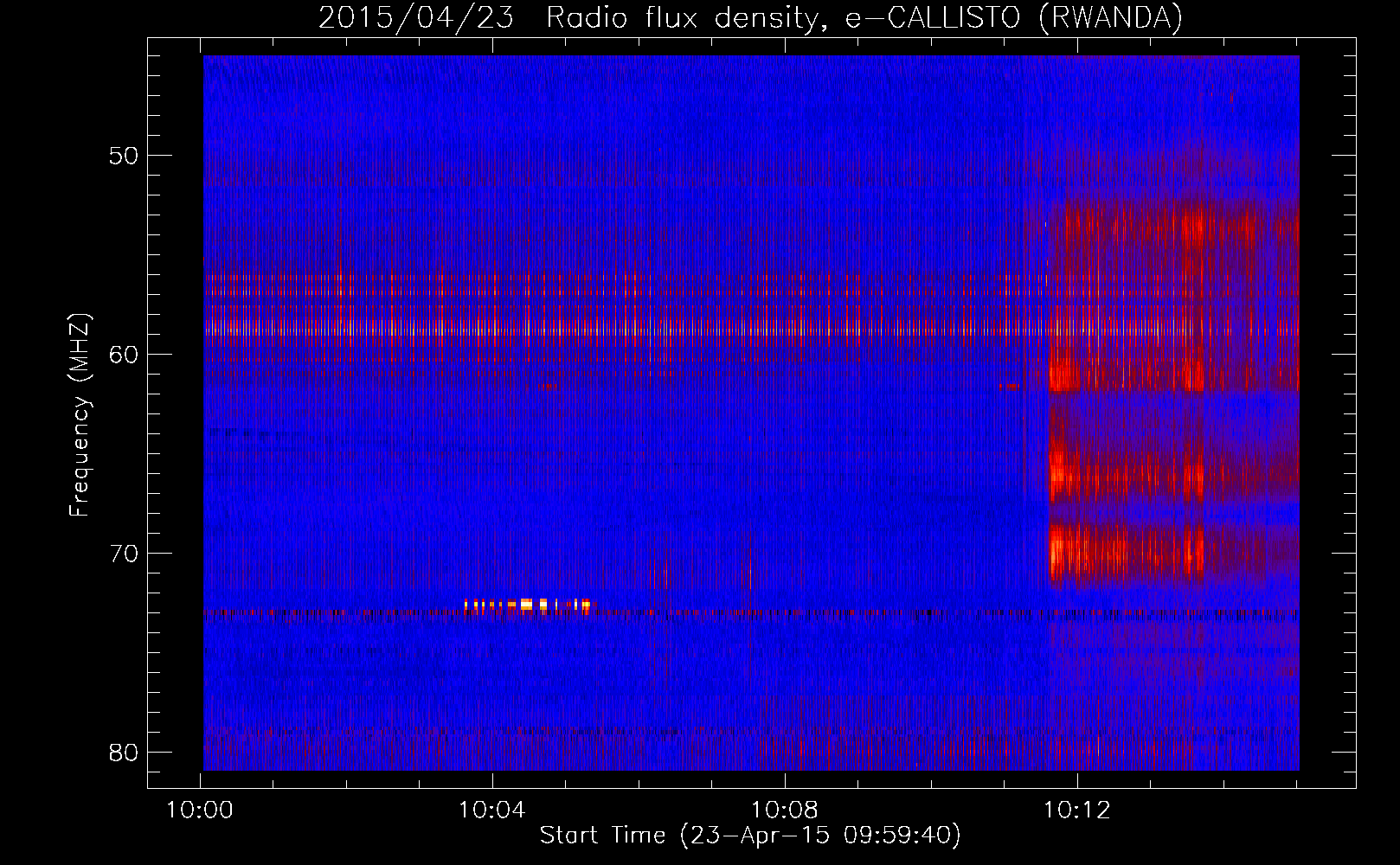
Task: Click the 'Start Time (23-Apr-15 09:59:40)' label
Action: (750, 836)
